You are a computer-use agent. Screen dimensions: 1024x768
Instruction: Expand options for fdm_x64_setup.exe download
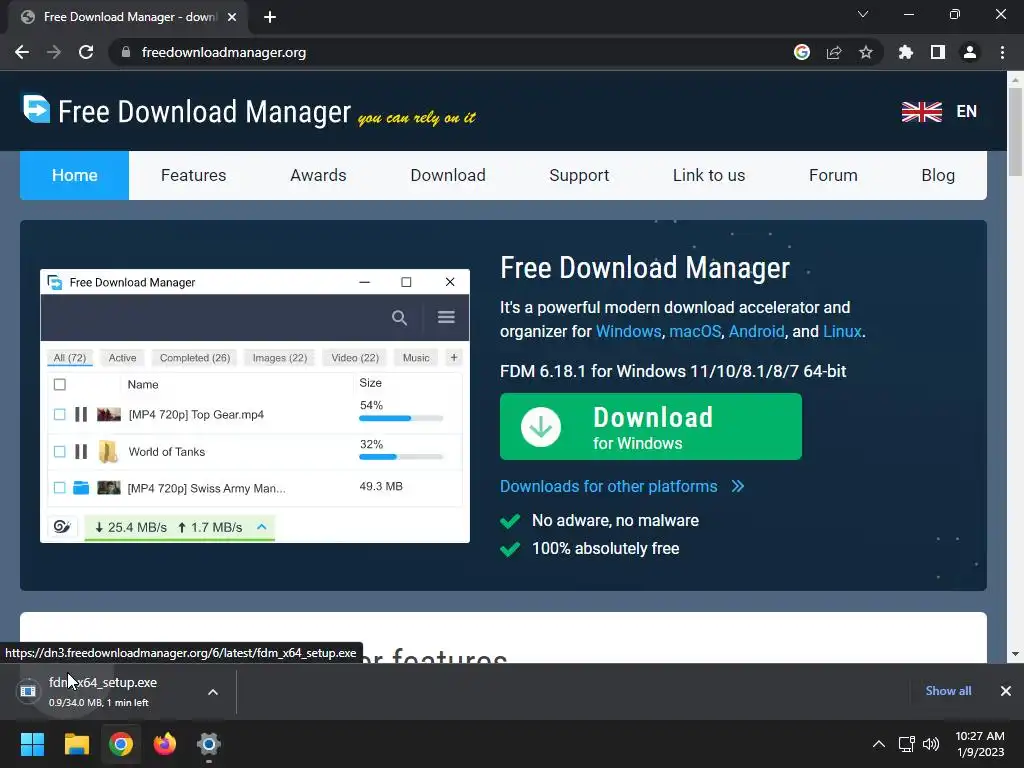tap(213, 692)
